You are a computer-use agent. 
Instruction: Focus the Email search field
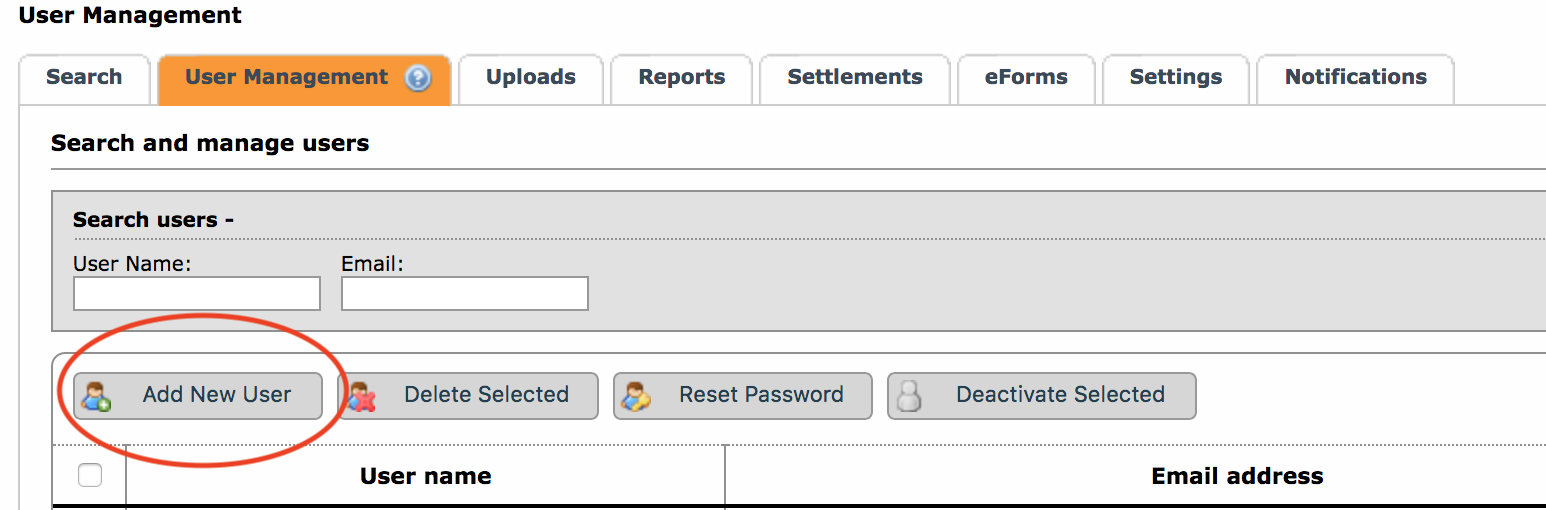coord(465,294)
